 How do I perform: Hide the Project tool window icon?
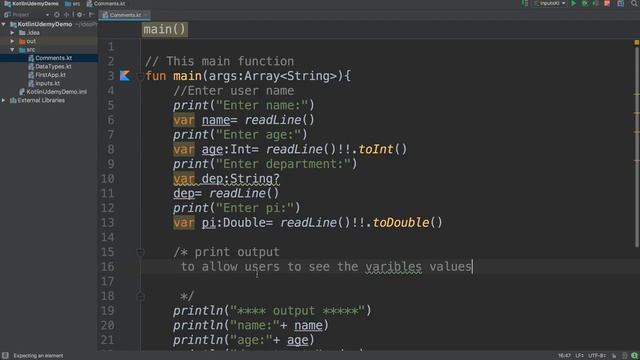pos(91,15)
